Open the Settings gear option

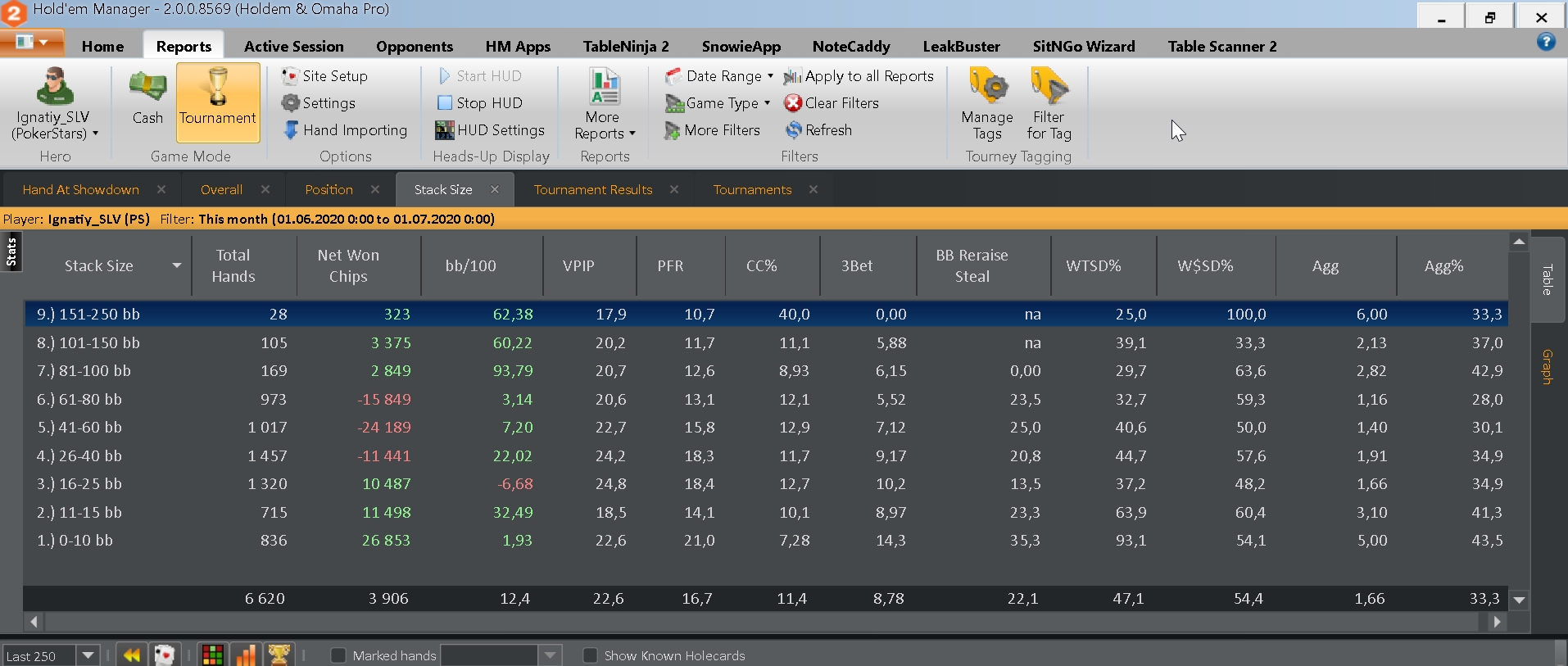[319, 103]
